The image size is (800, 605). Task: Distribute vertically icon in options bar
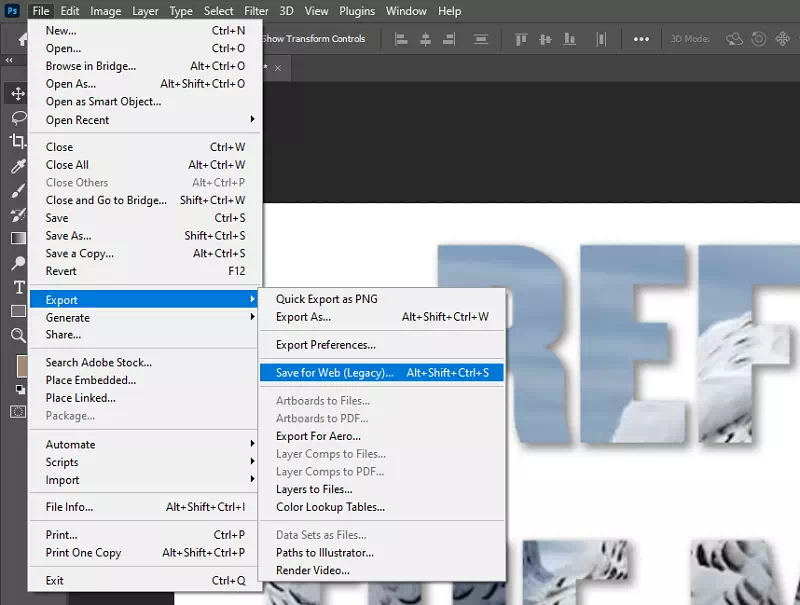481,39
